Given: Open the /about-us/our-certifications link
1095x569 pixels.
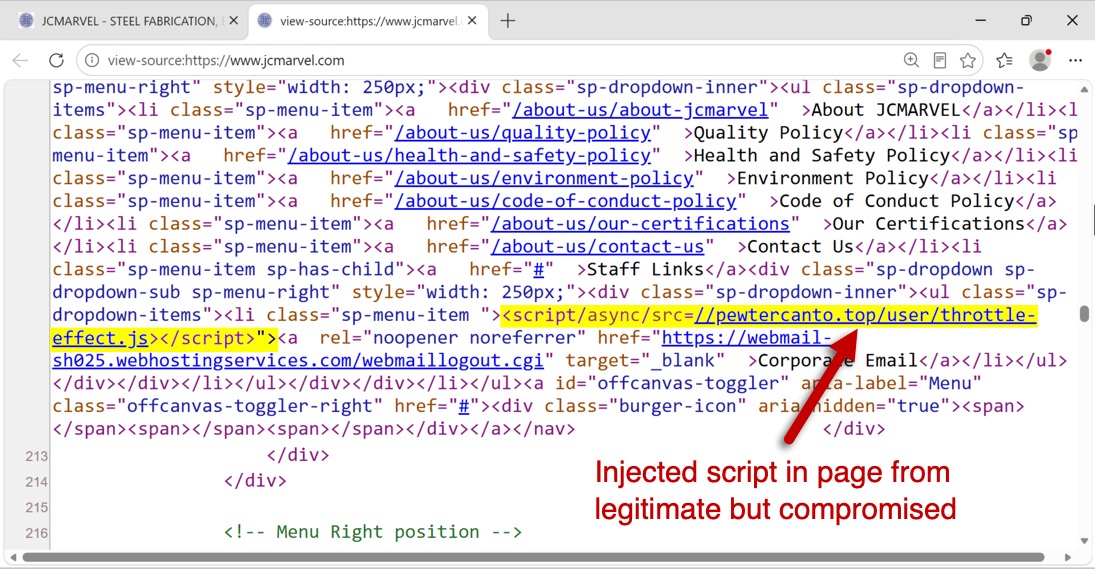Looking at the screenshot, I should (640, 223).
